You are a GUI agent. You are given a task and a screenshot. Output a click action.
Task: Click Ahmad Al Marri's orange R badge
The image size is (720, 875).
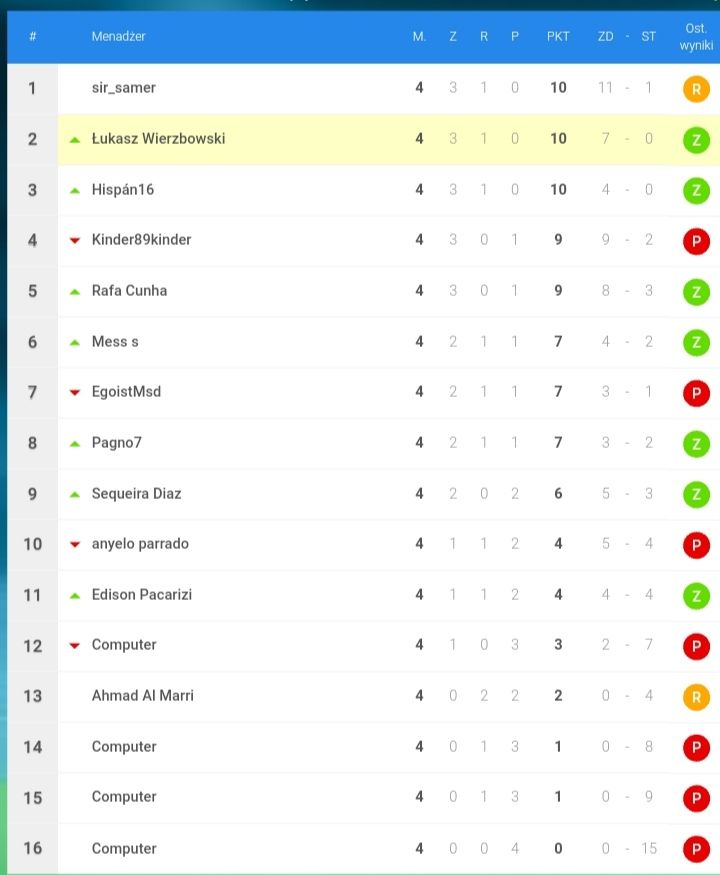pos(696,697)
